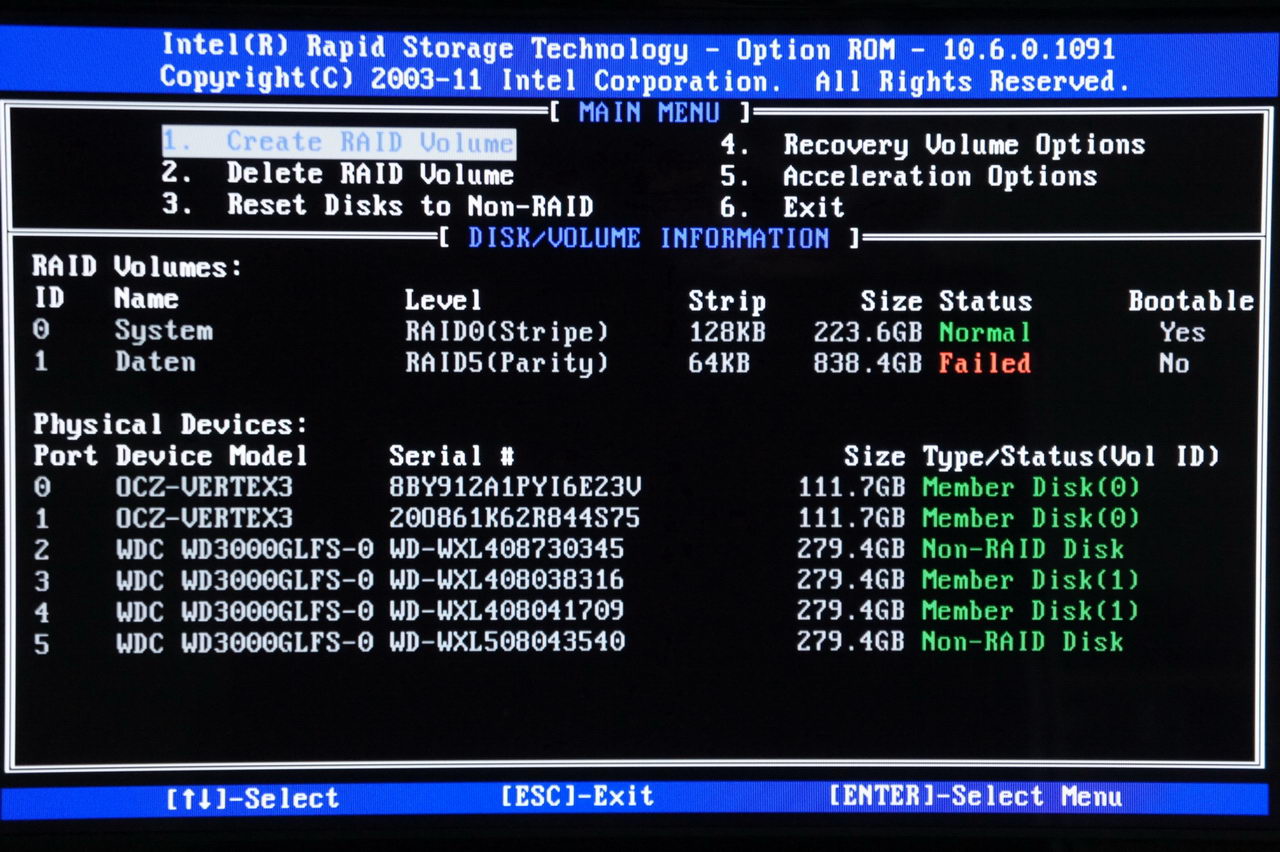The width and height of the screenshot is (1280, 852).
Task: Click serial WD-WXL408730345
Action: (x=507, y=549)
